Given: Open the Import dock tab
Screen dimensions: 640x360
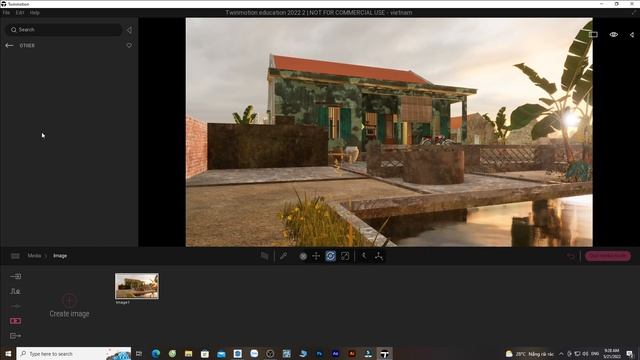Looking at the screenshot, I should (x=16, y=276).
